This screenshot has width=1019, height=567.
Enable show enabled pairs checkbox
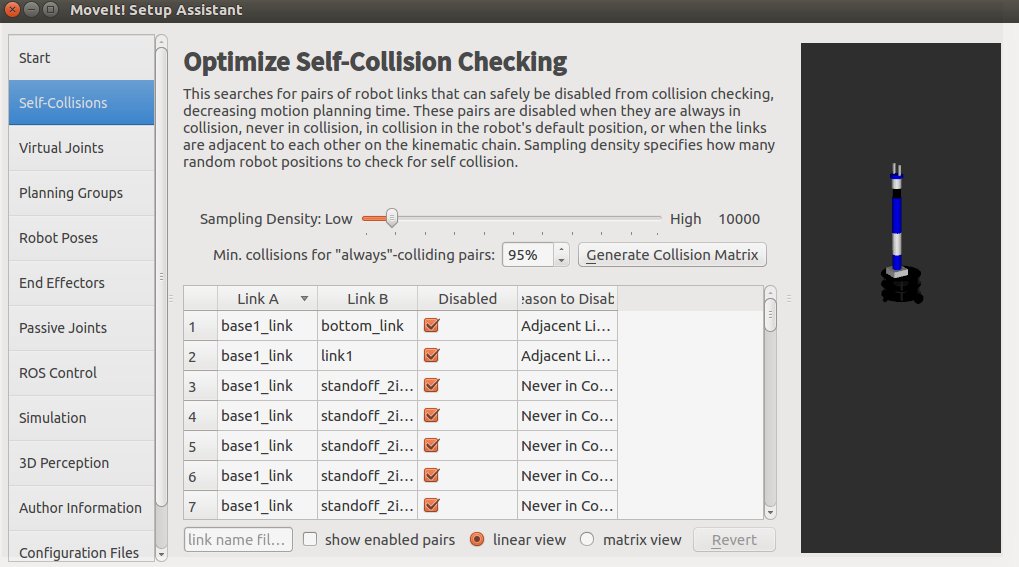click(310, 540)
